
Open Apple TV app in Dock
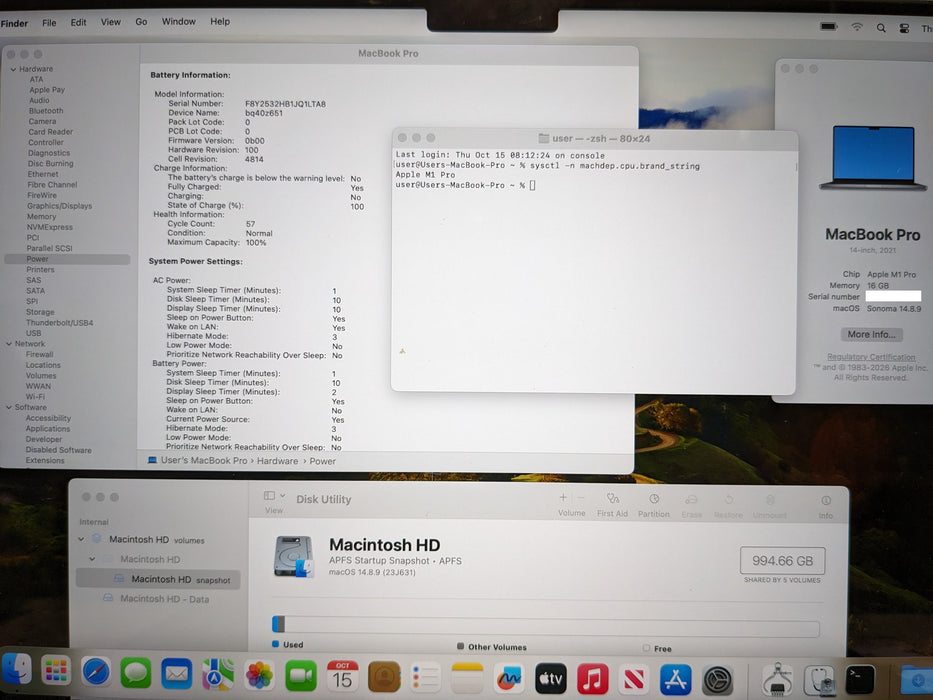point(550,679)
